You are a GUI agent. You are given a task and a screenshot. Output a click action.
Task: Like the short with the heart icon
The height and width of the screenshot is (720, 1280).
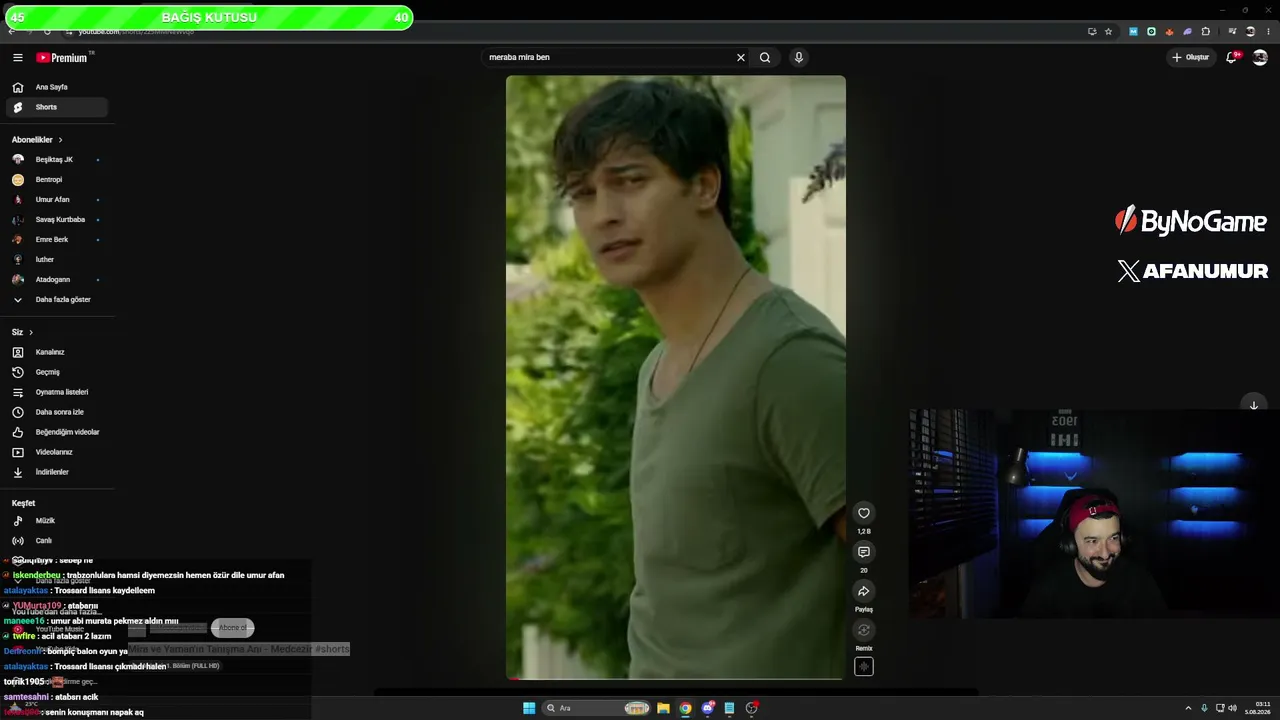(864, 513)
